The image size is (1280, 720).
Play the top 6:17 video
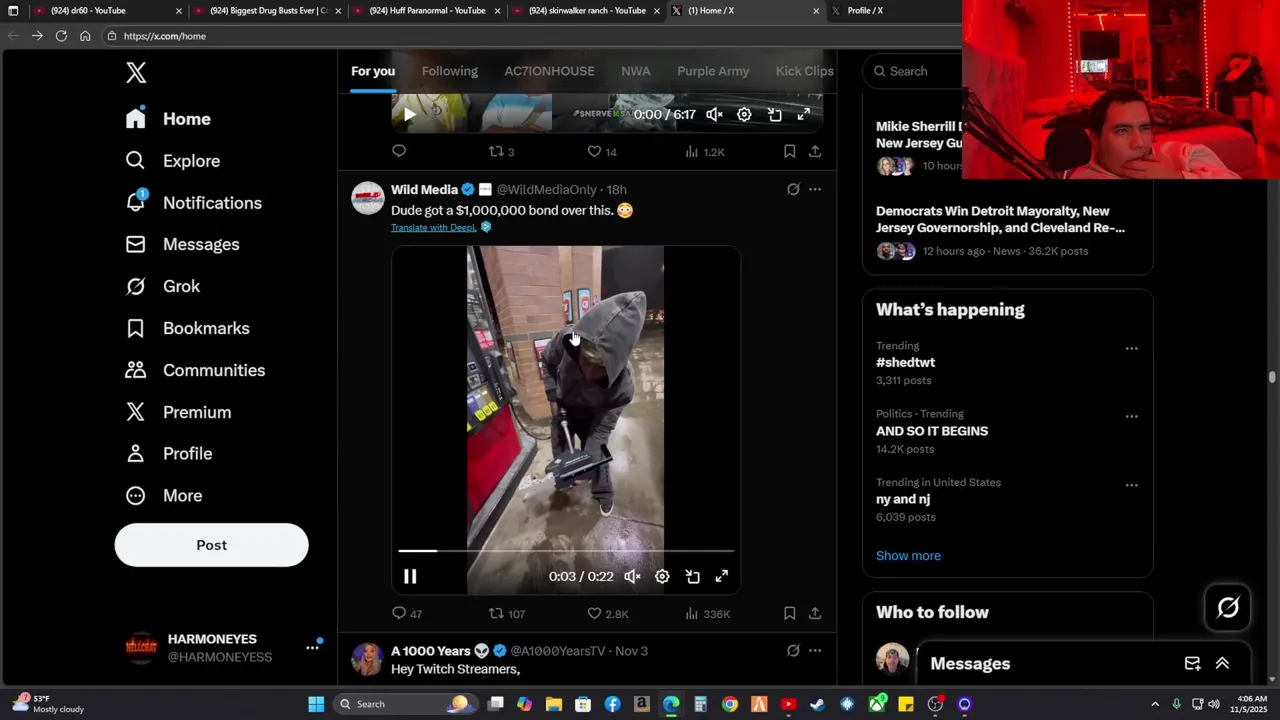[410, 114]
